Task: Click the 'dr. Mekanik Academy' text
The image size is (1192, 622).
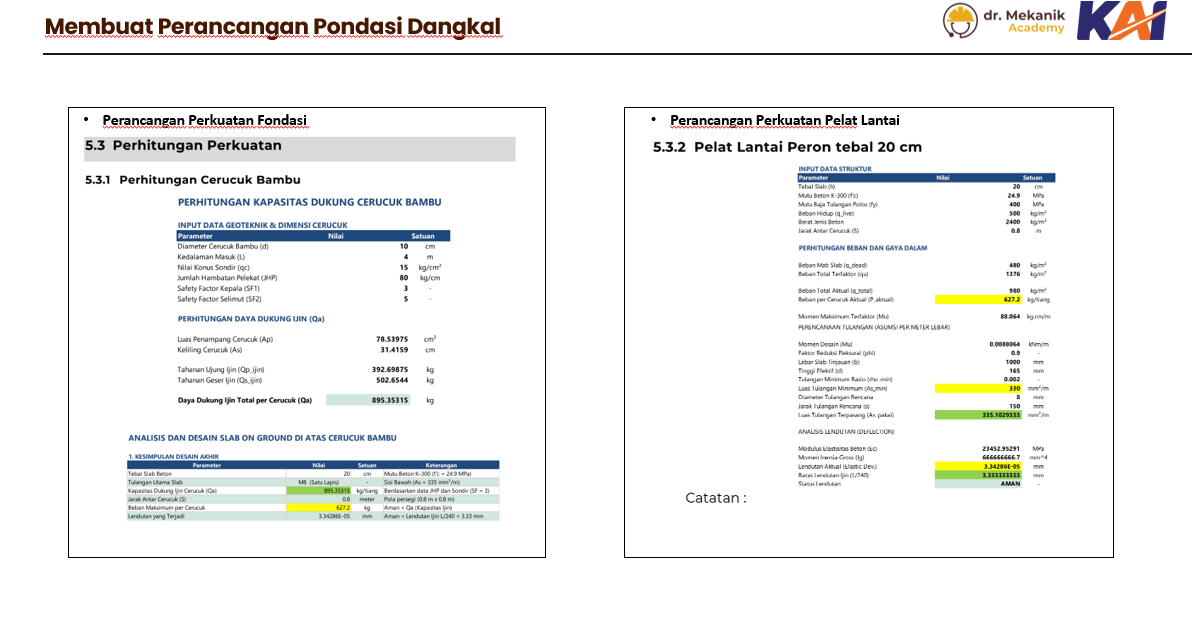Action: [1024, 21]
